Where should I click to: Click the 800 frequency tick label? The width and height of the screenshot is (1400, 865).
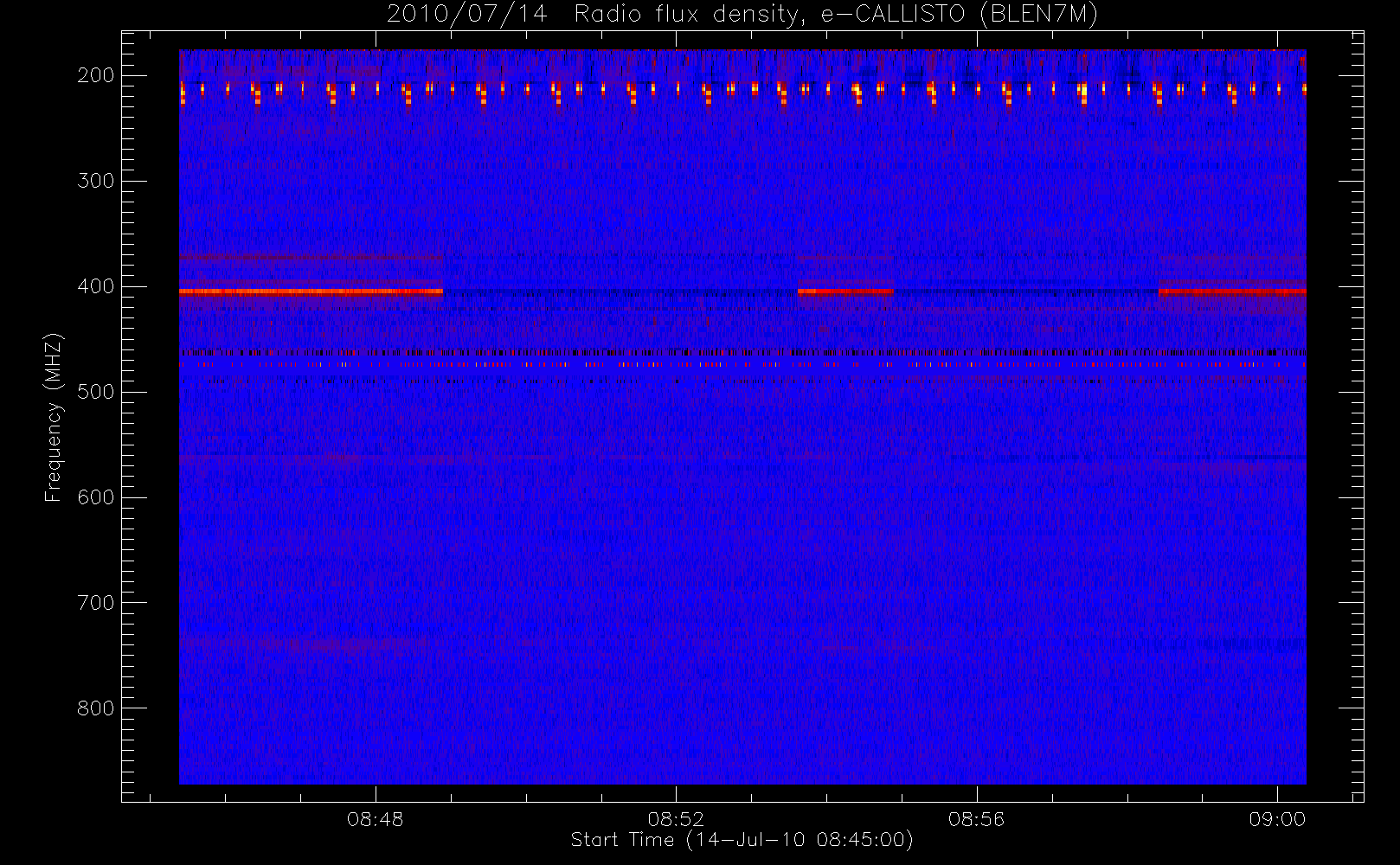96,708
